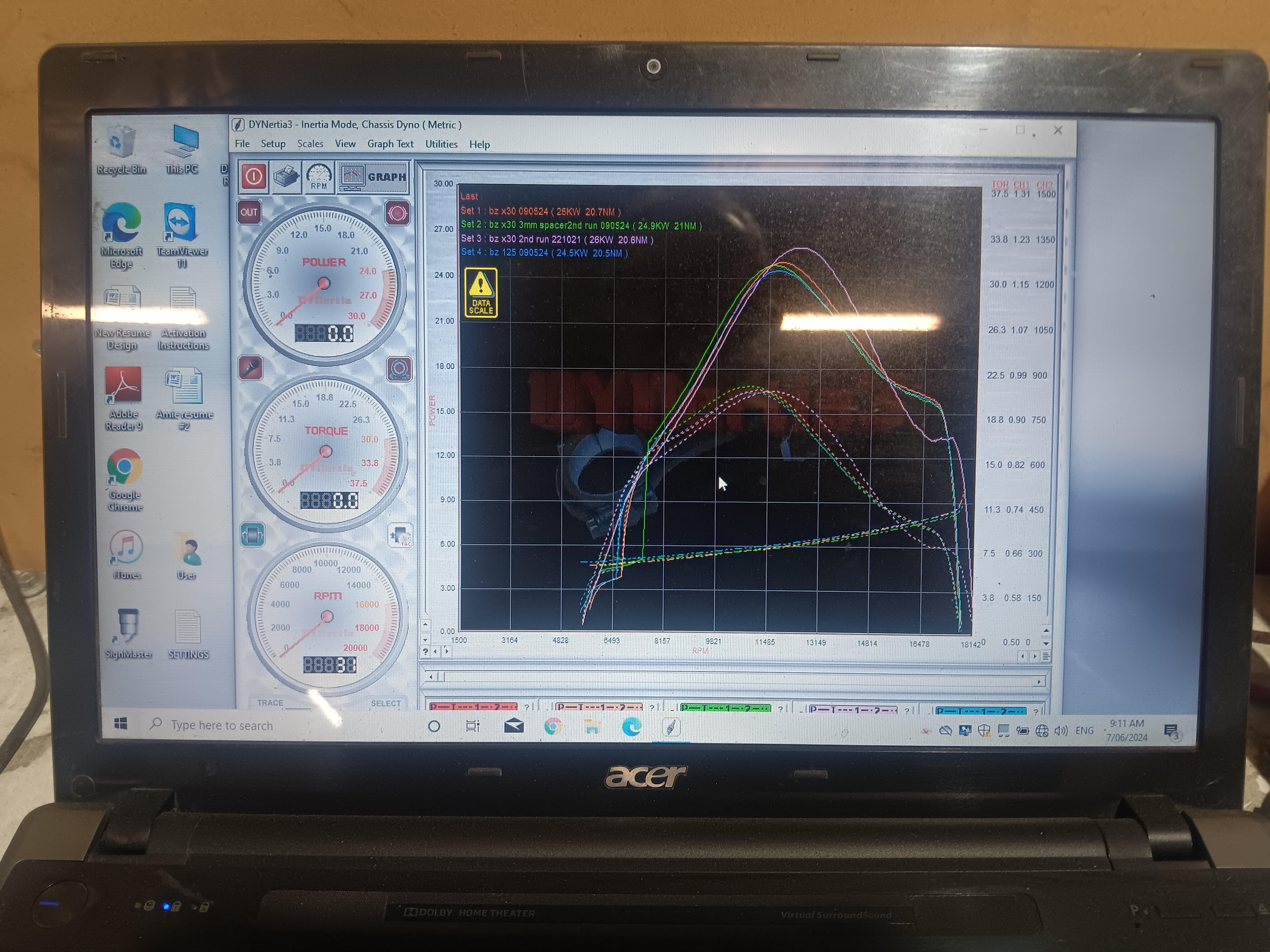The image size is (1270, 952).
Task: Click the TRACE button below gauges
Action: tap(270, 702)
